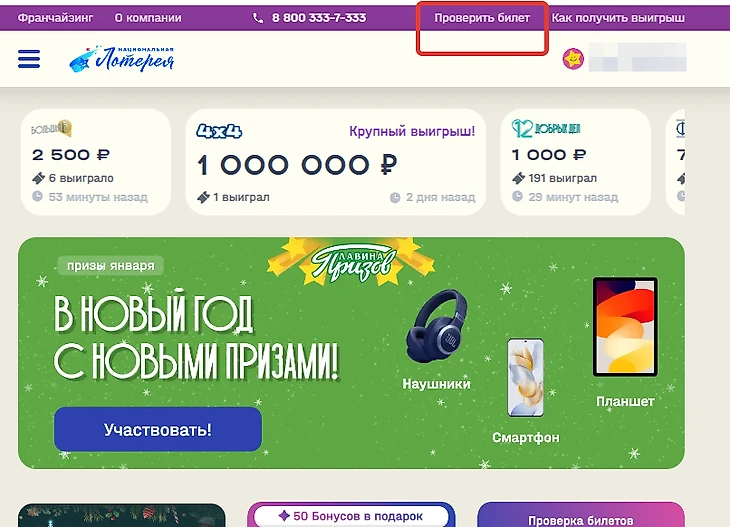Open Как получить выигрыш link
Viewport: 730px width, 527px height.
coord(618,18)
